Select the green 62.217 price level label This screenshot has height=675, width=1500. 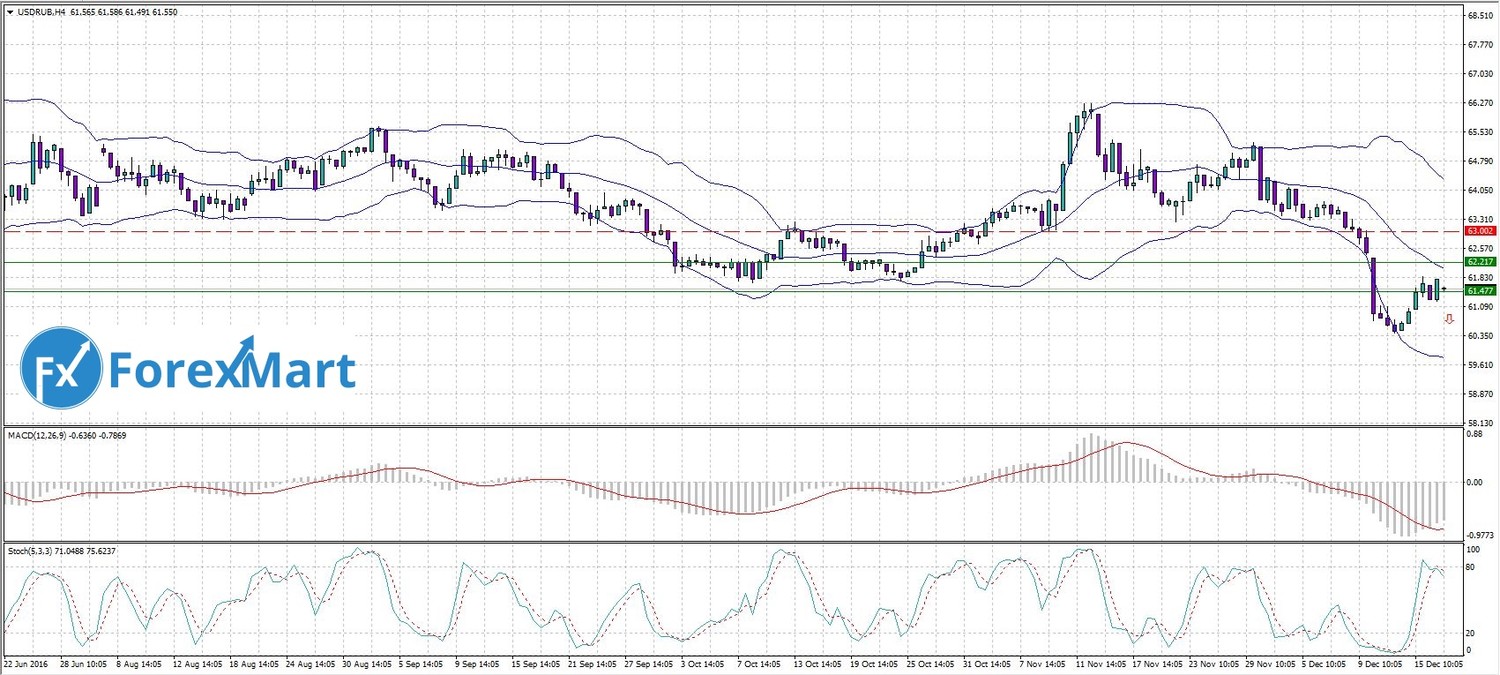click(1479, 262)
